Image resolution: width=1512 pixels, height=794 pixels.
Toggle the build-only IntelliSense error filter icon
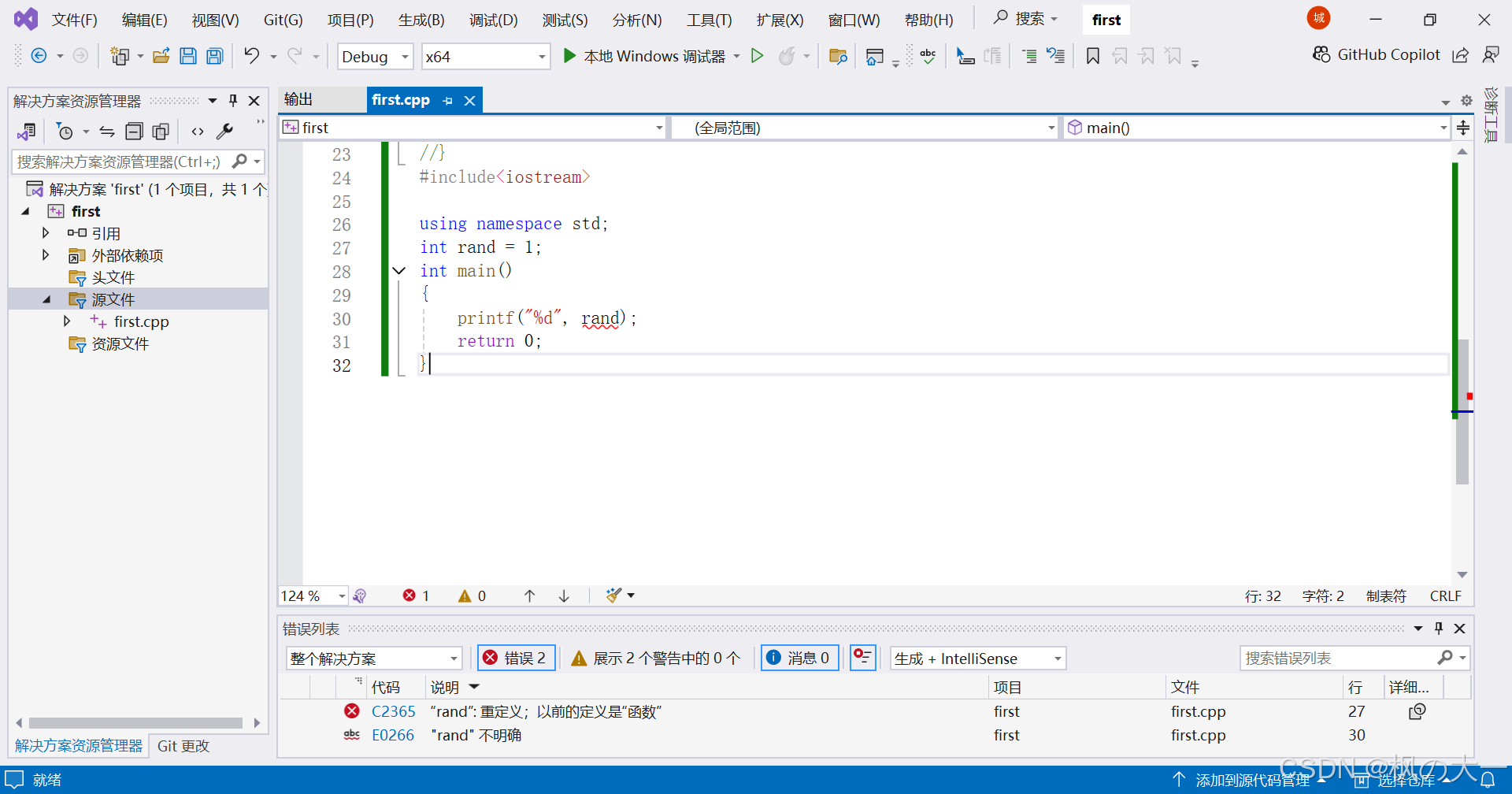point(863,657)
